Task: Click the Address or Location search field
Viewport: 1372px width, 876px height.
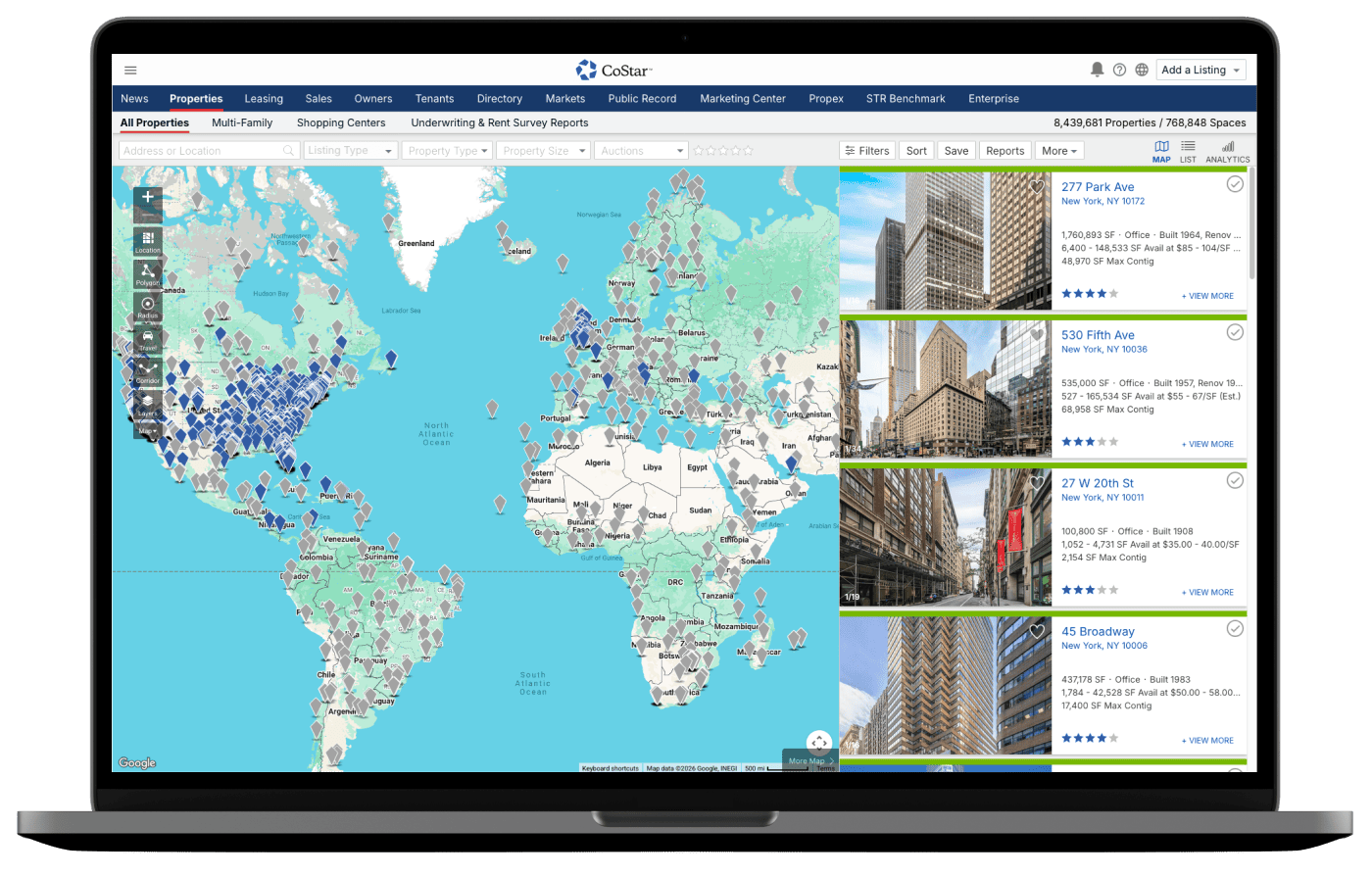Action: pyautogui.click(x=201, y=151)
